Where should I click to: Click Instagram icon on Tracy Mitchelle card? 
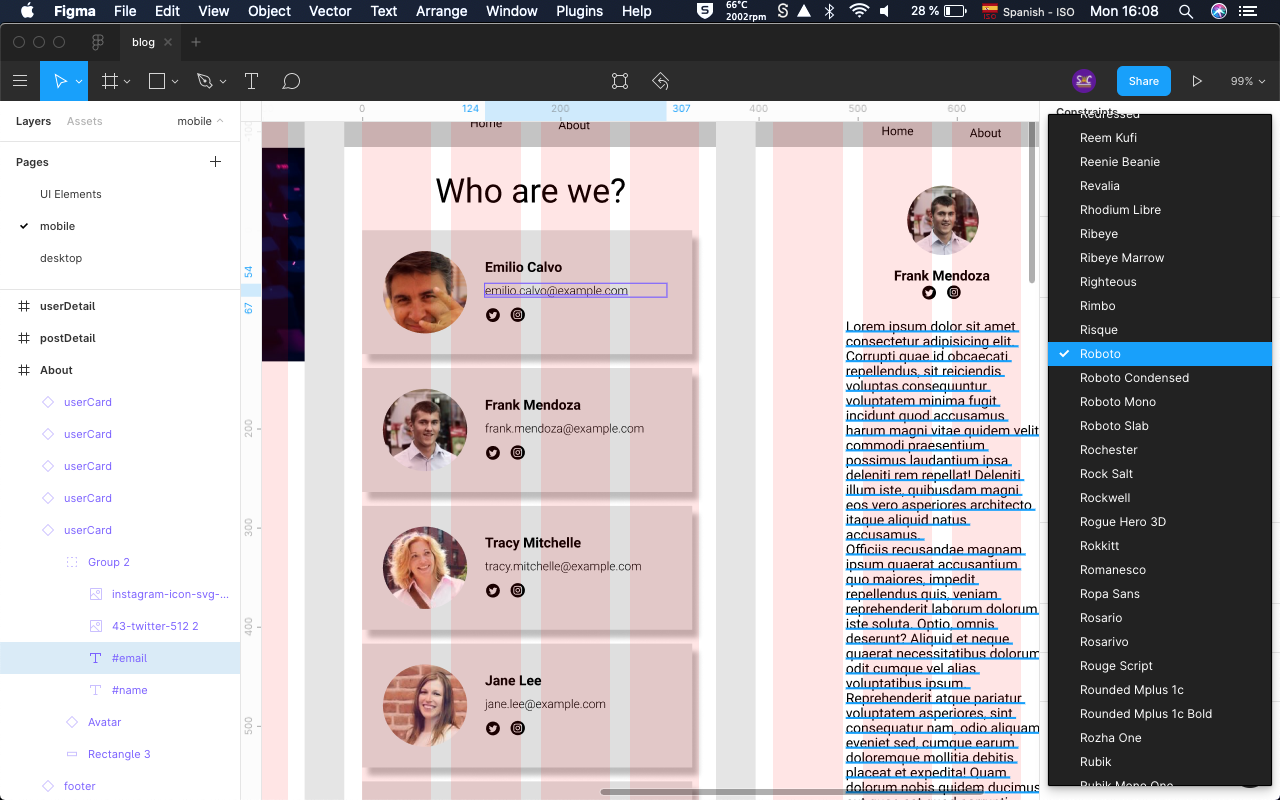pyautogui.click(x=518, y=590)
